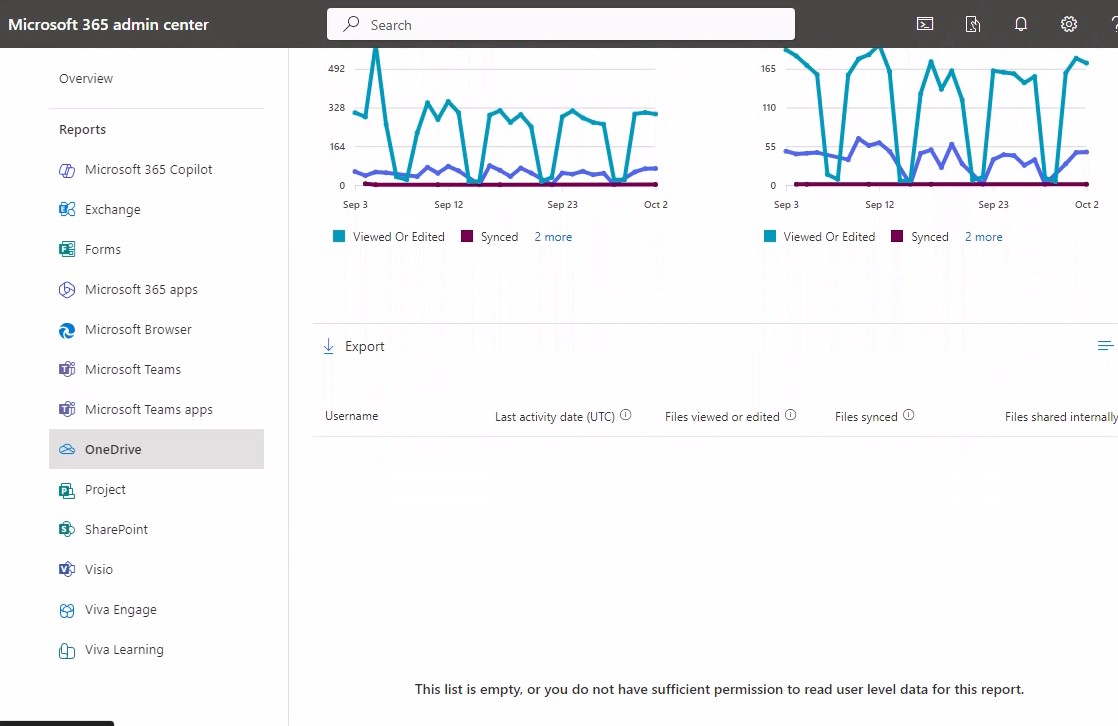Toggle Viewed Or Edited swatch in right chart
Viewport: 1118px width, 726px height.
769,236
